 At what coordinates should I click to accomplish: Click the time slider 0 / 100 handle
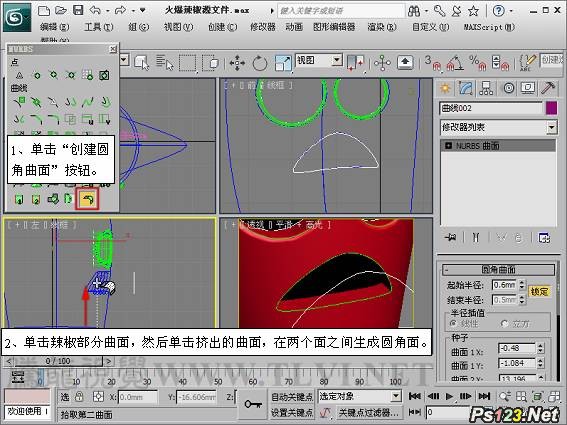pyautogui.click(x=58, y=361)
